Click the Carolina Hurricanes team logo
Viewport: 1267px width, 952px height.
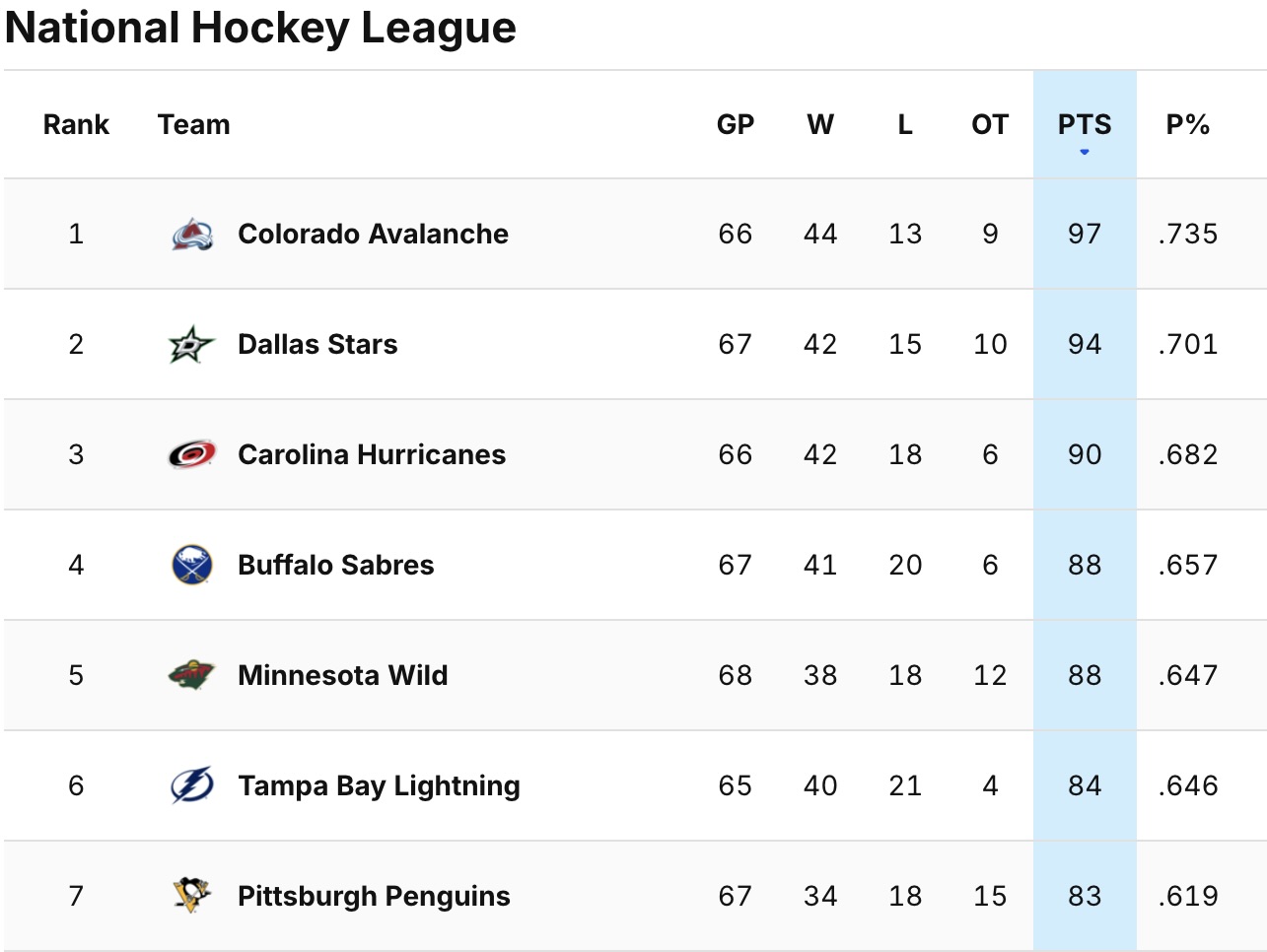tap(191, 454)
